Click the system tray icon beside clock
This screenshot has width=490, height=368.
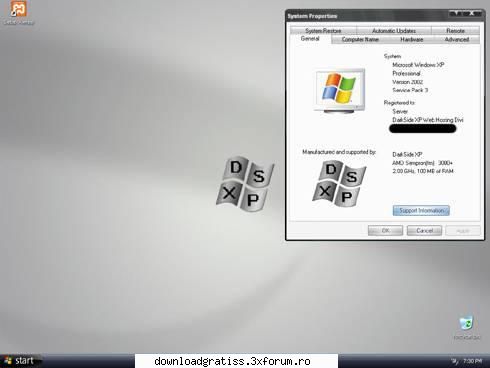(x=454, y=361)
